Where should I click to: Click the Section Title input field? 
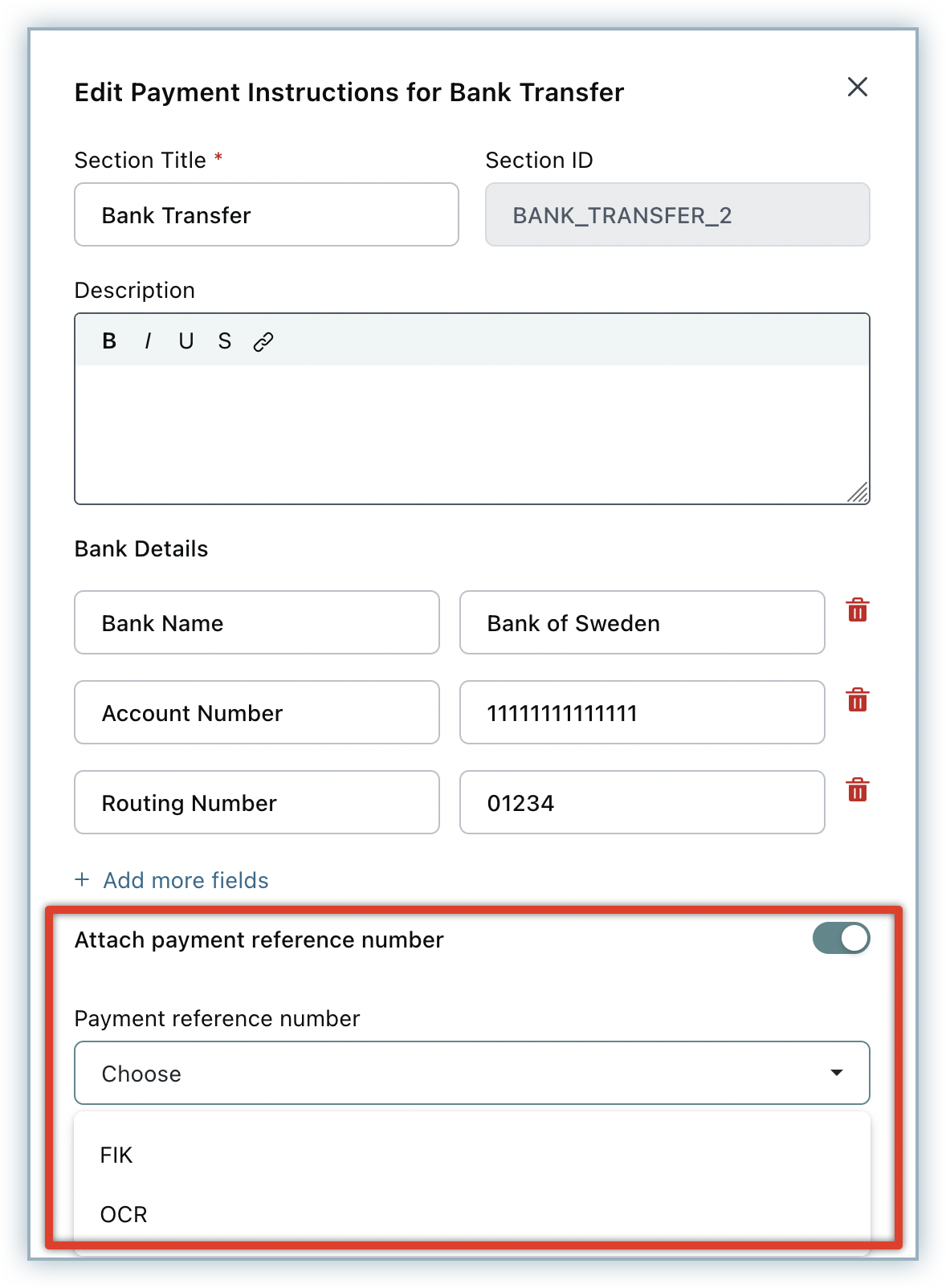(x=266, y=214)
